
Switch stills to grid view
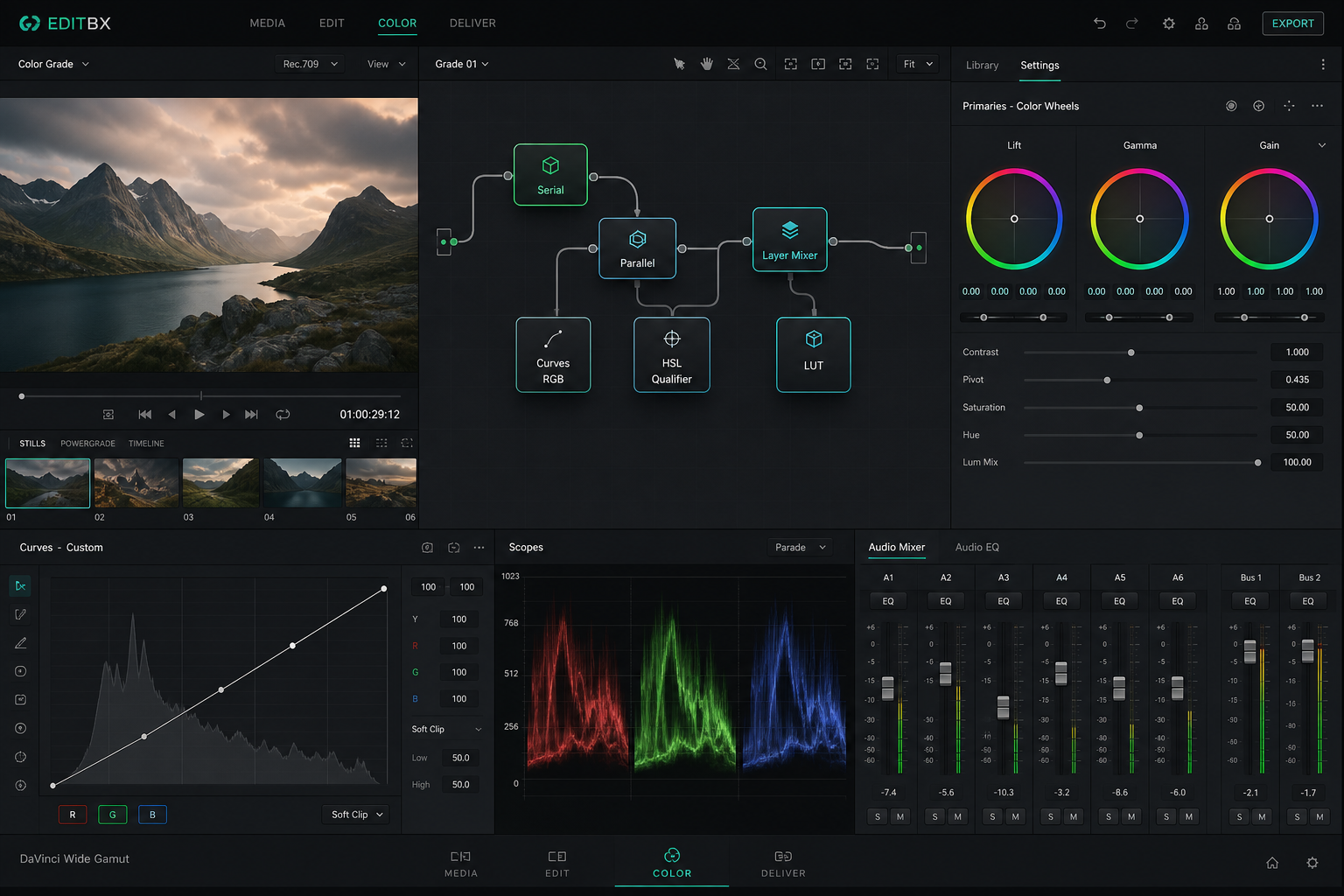pos(354,444)
